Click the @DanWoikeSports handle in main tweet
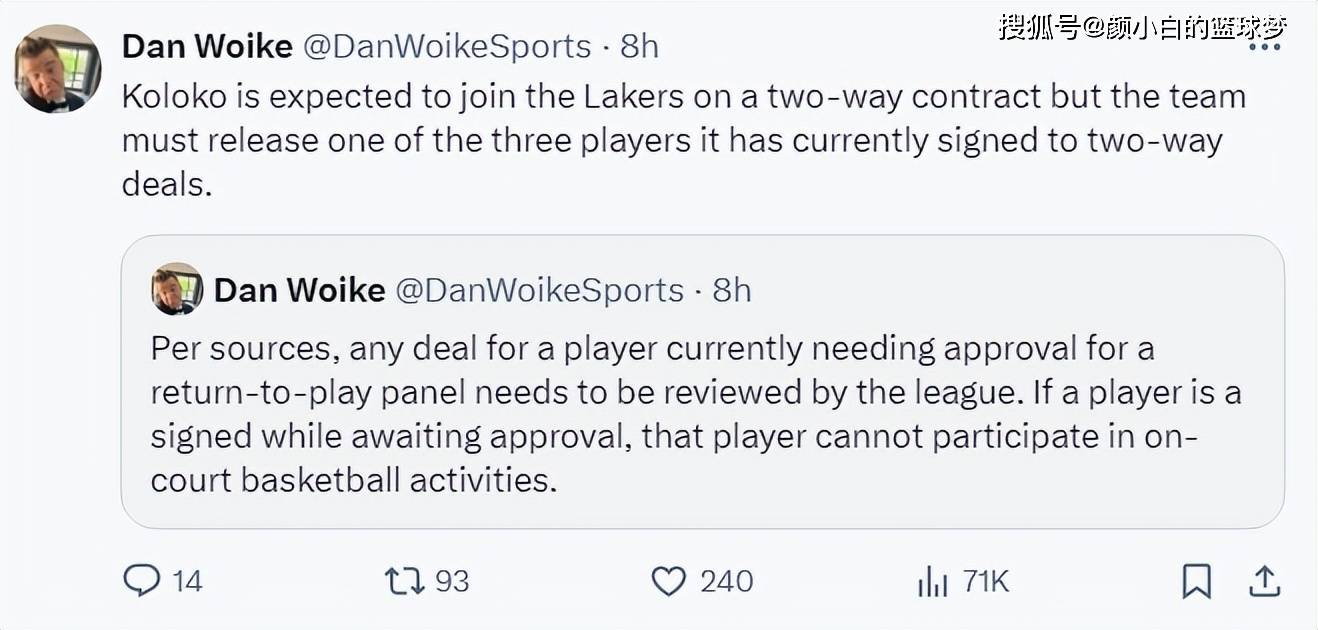 click(446, 46)
